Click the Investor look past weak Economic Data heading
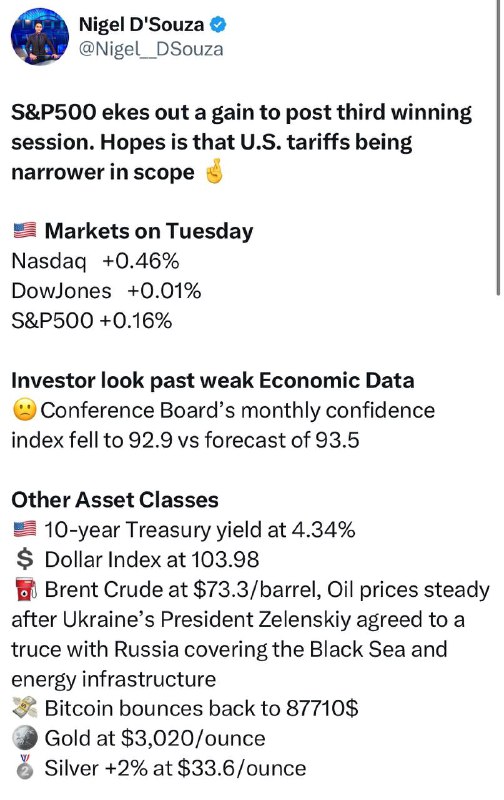Viewport: 504px width, 800px height. 213,381
